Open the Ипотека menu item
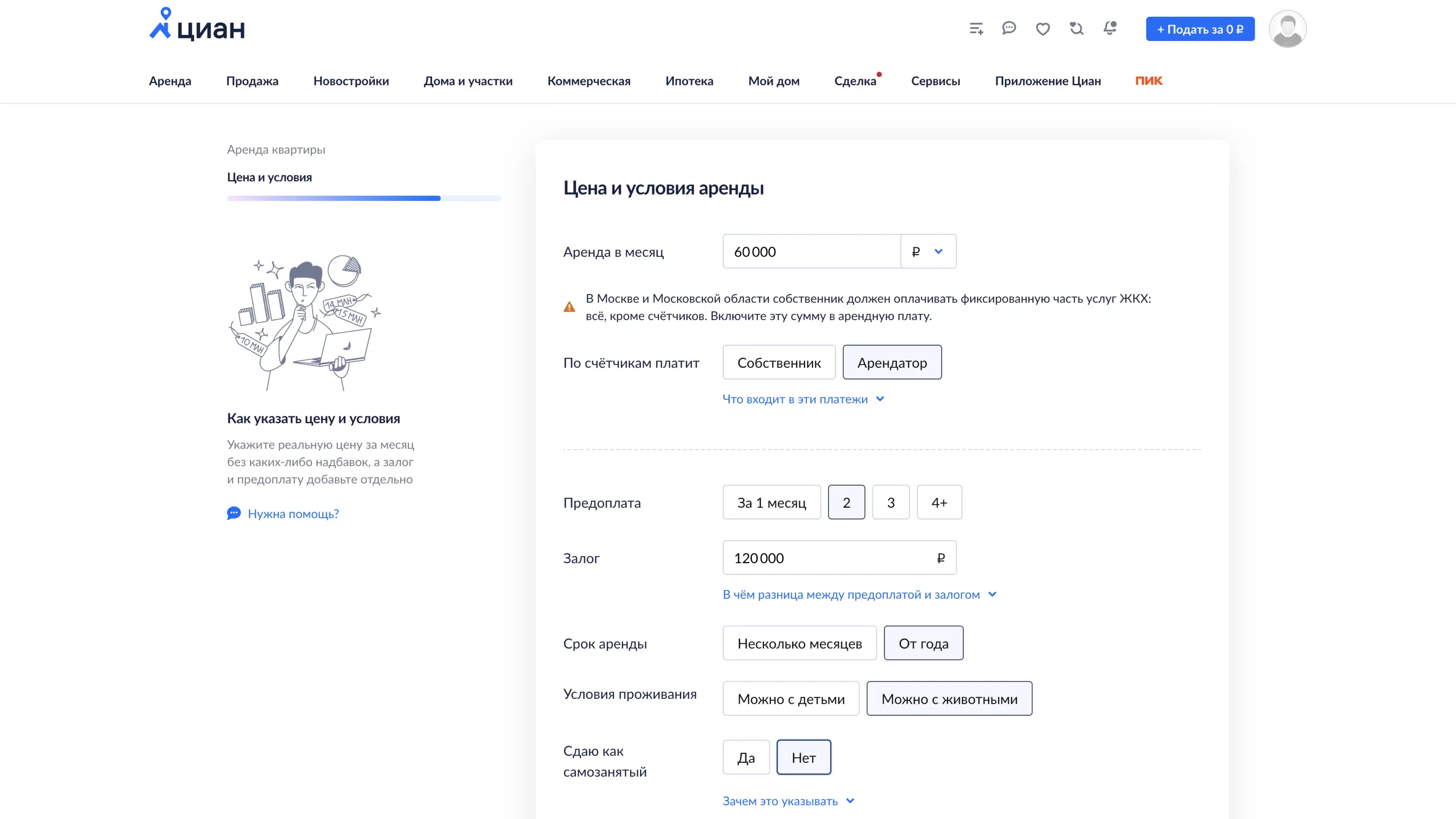 pos(689,81)
